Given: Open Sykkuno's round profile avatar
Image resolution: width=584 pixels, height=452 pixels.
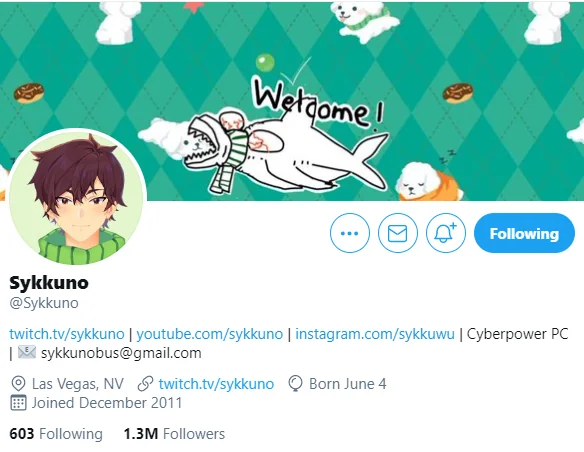Looking at the screenshot, I should coord(77,198).
